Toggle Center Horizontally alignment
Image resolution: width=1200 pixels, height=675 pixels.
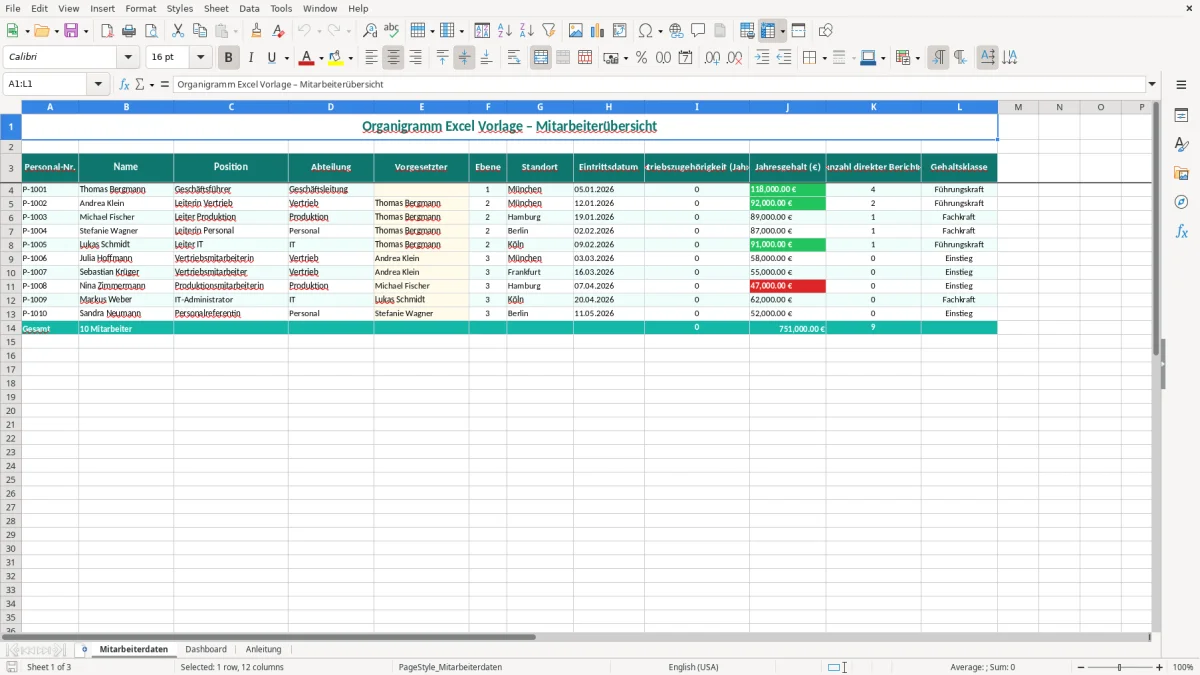click(393, 58)
